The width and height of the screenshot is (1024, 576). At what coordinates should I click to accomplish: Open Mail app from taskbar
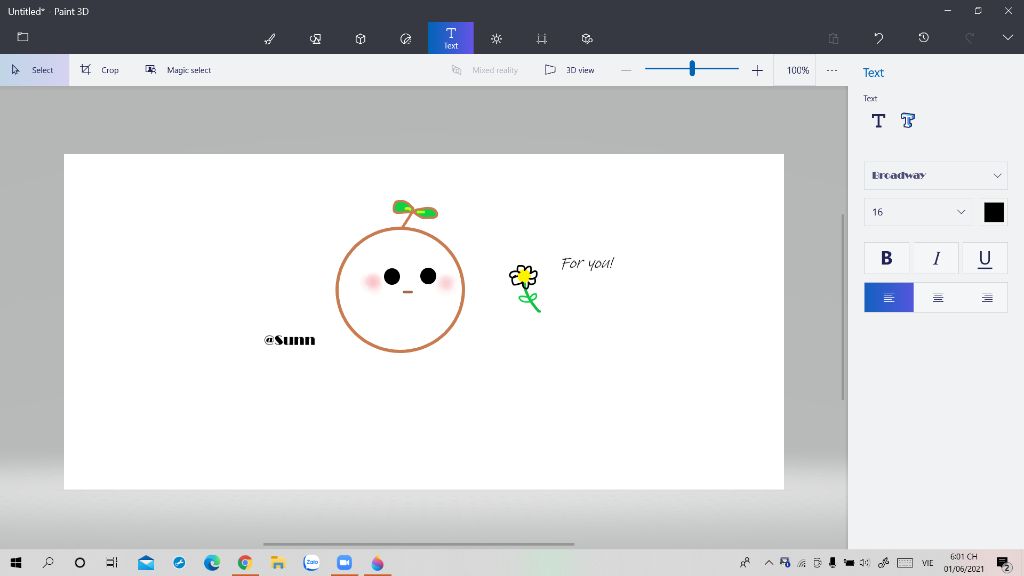point(146,562)
